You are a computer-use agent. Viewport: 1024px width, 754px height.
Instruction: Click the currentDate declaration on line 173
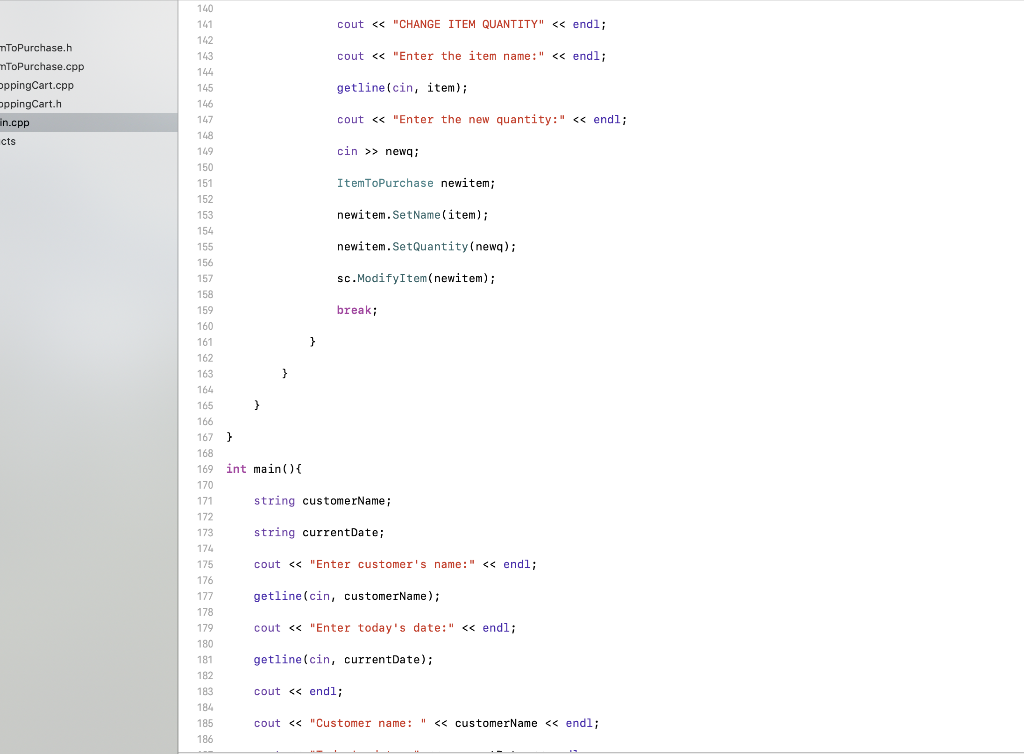(x=333, y=532)
